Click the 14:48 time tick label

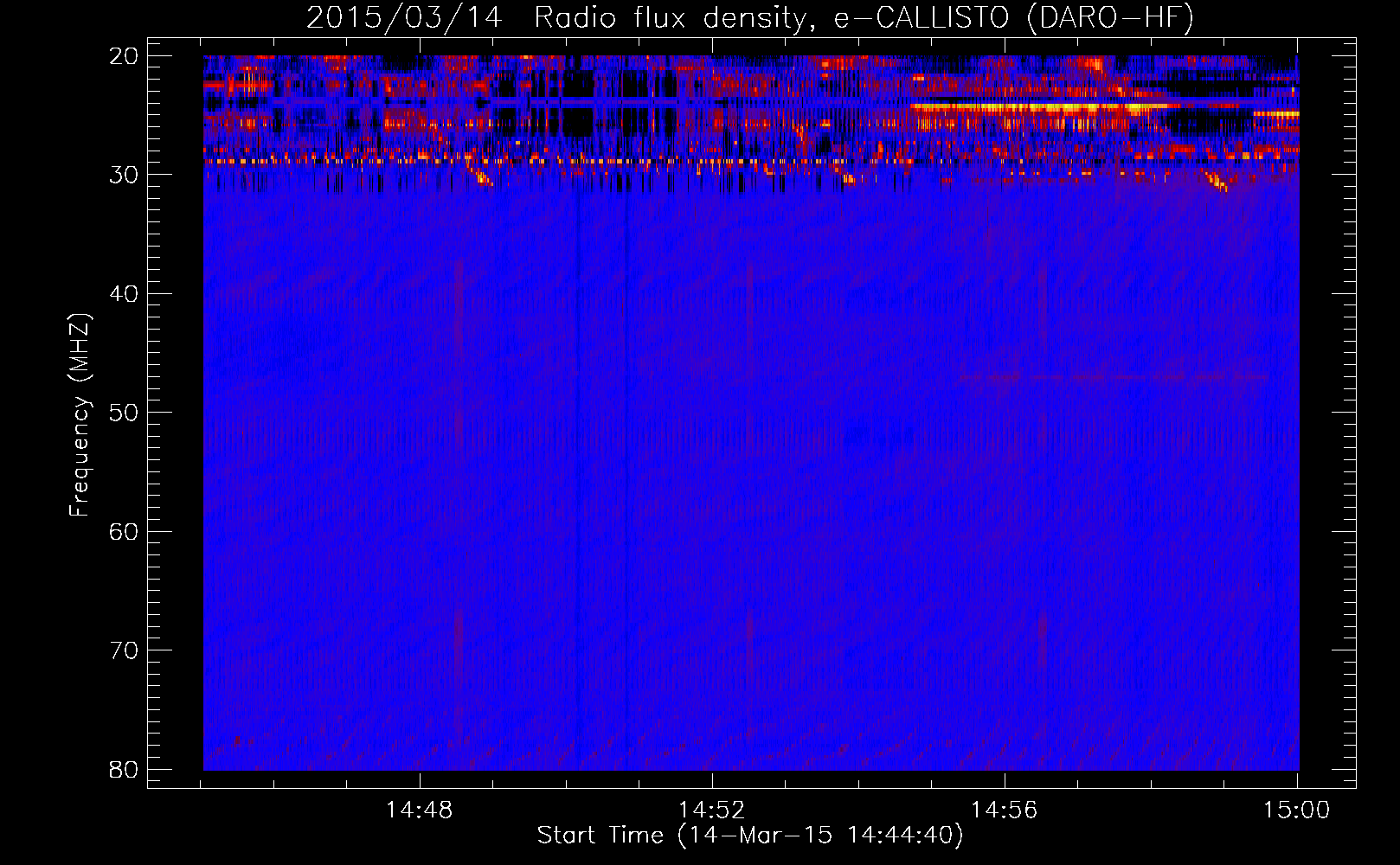[419, 811]
